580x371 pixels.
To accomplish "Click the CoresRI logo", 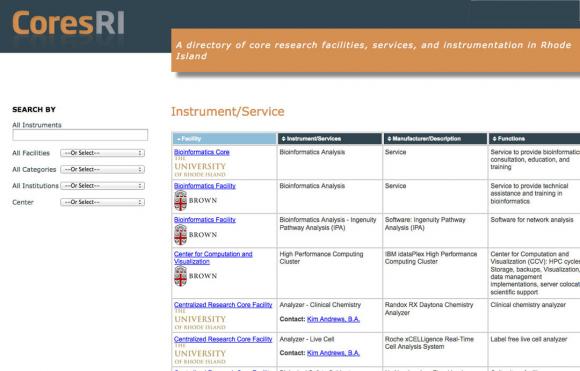I will [x=68, y=23].
